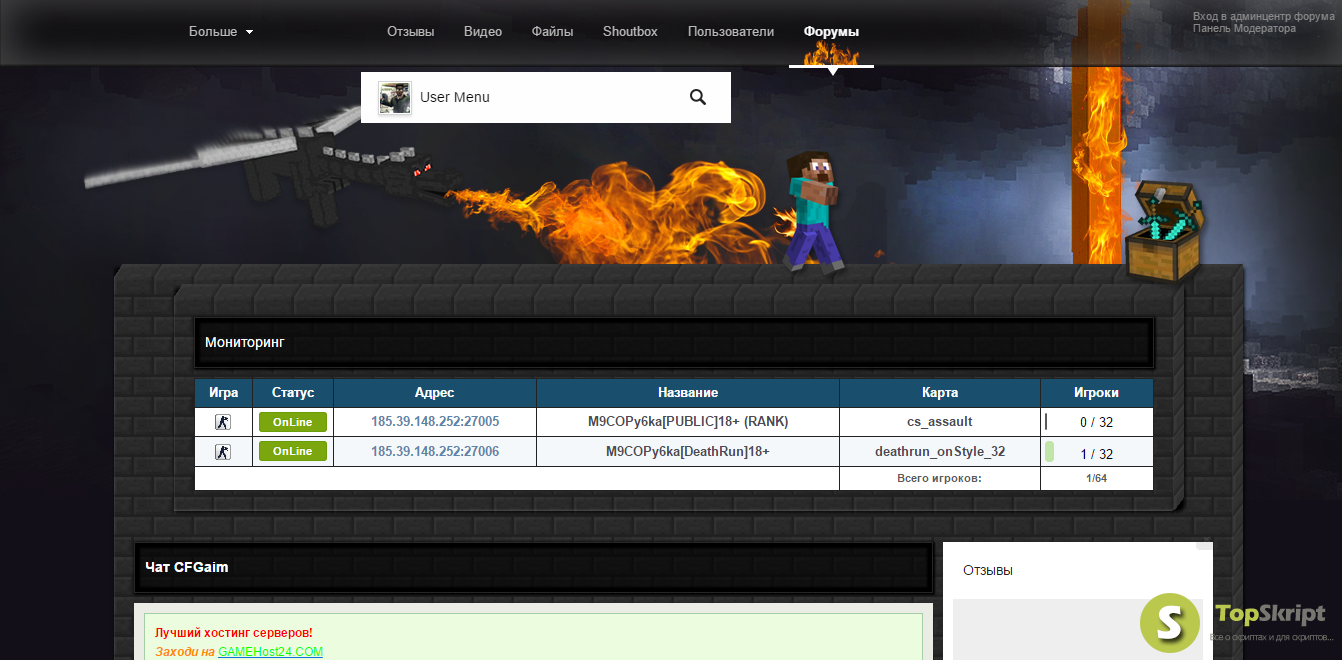Open the Файлы navigation item
This screenshot has width=1342, height=660.
(x=552, y=31)
